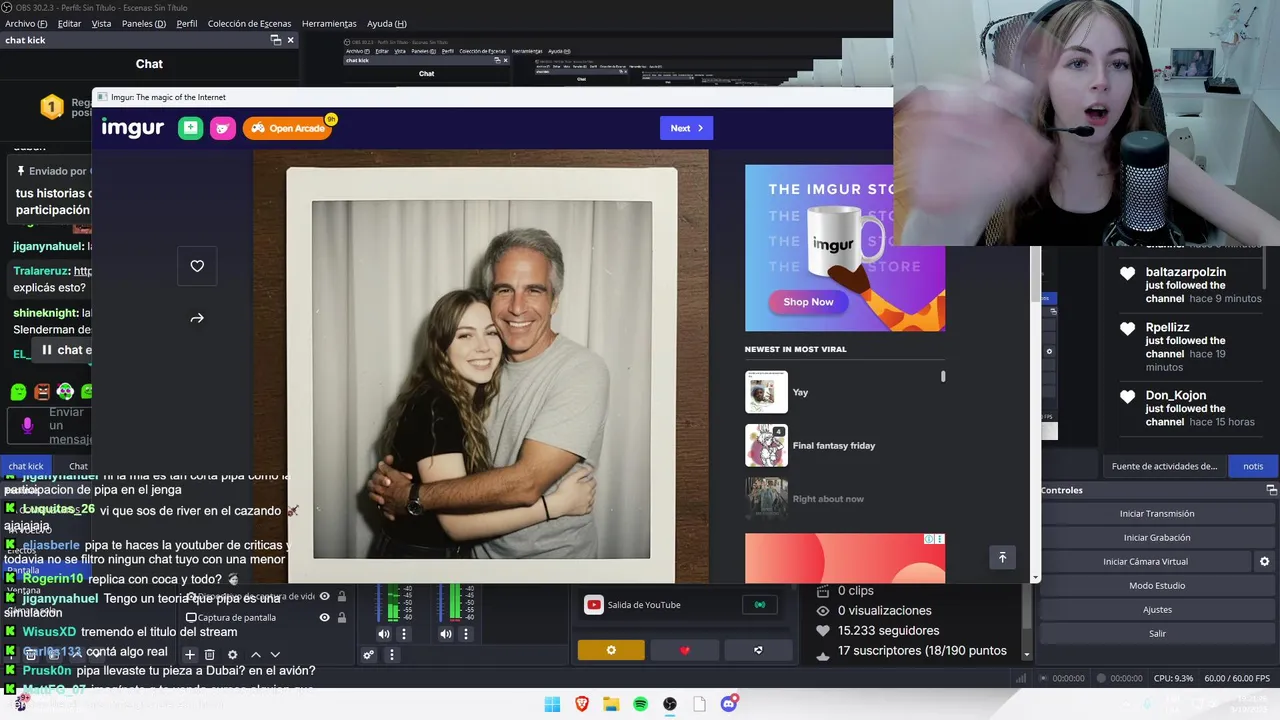Open Spotify from taskbar
The width and height of the screenshot is (1280, 720).
pyautogui.click(x=641, y=704)
